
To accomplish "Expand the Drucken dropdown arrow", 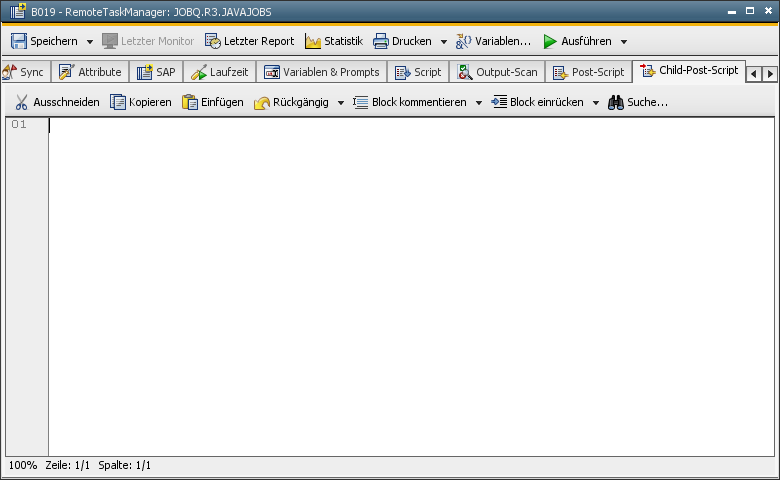I will point(444,42).
